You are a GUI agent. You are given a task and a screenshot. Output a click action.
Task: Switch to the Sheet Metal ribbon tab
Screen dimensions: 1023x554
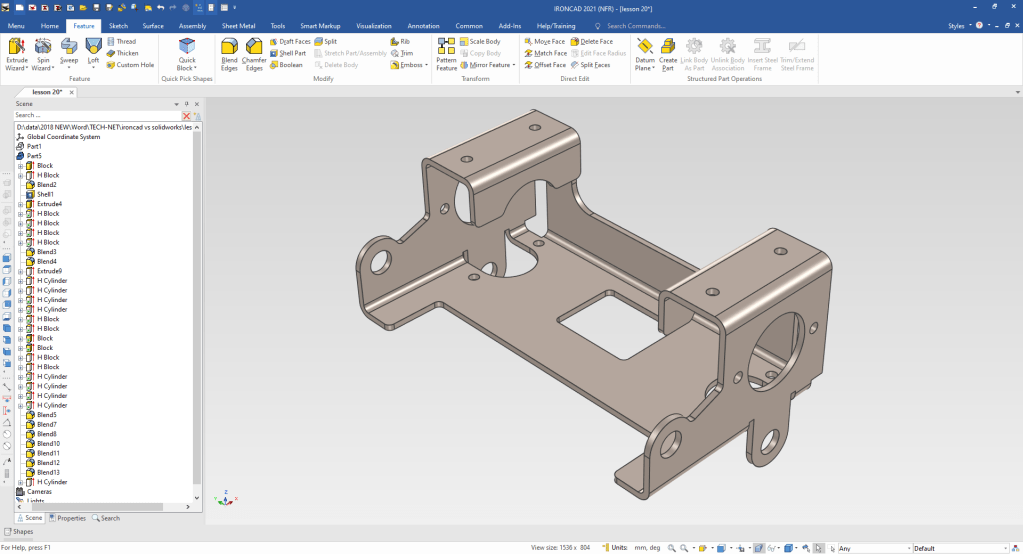click(x=237, y=25)
